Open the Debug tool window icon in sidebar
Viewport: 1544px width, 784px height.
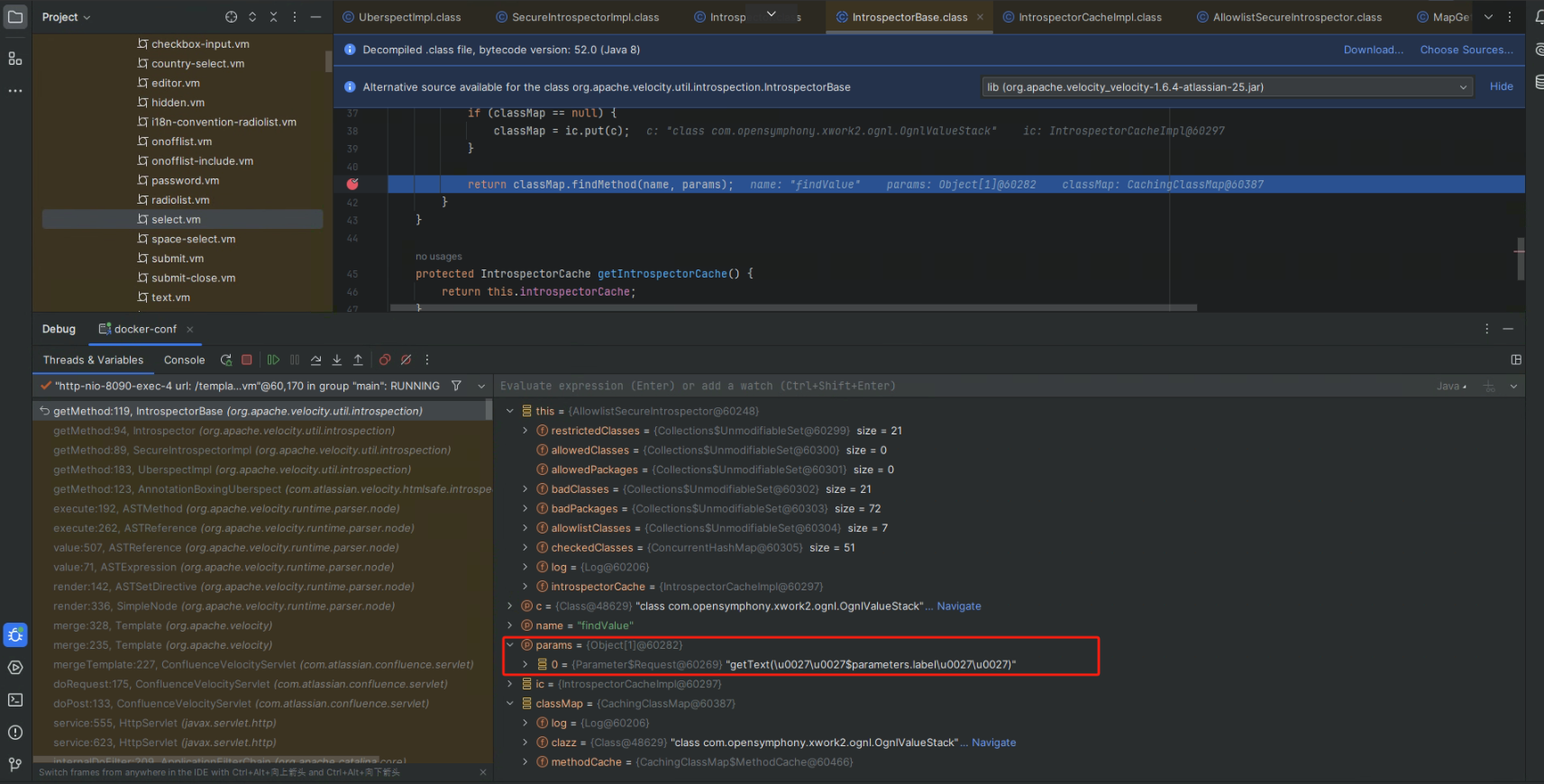click(x=15, y=634)
